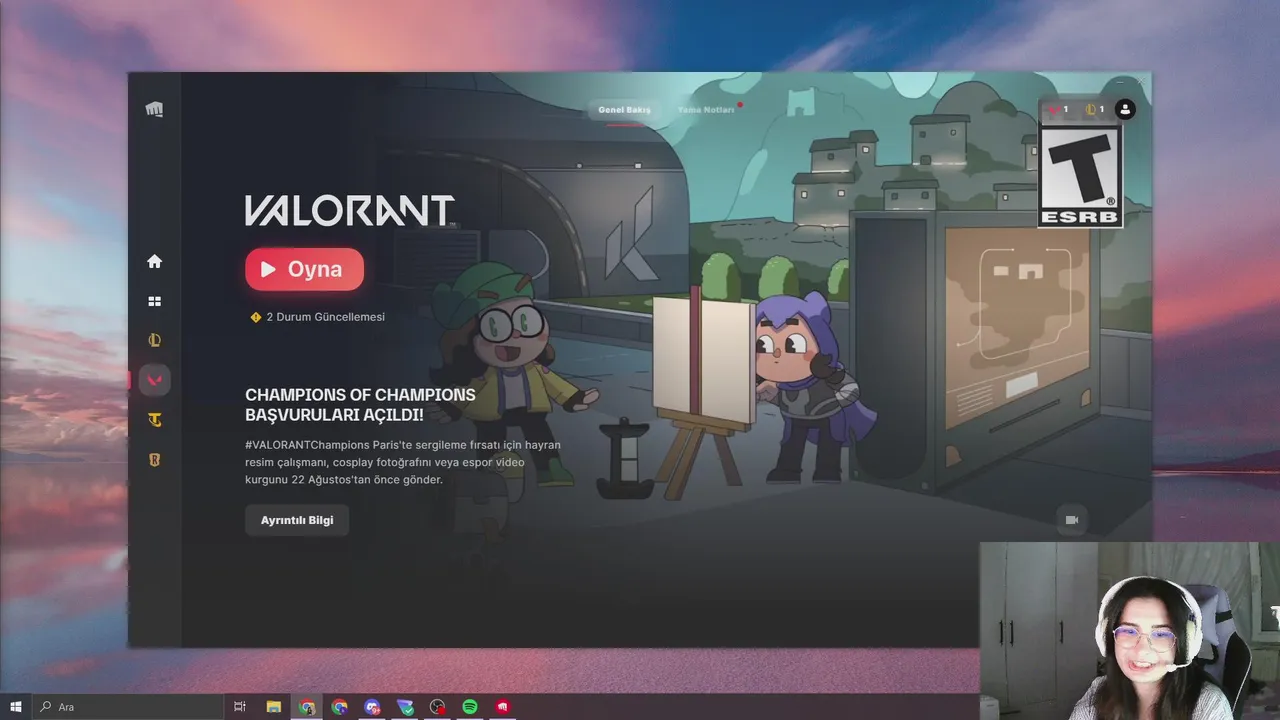Launch the game with Oyna button

[304, 269]
